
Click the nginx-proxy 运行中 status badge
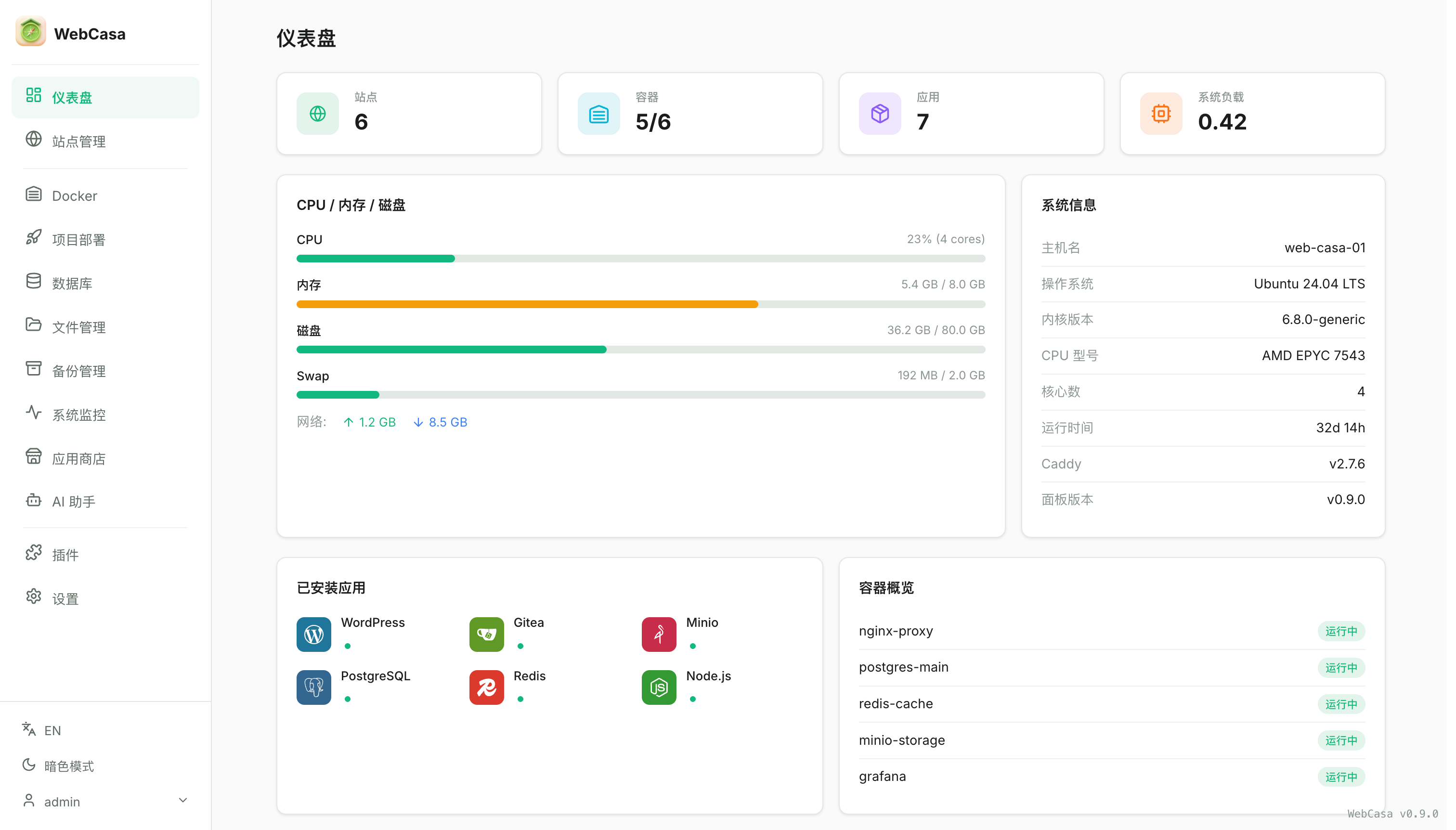[1341, 631]
